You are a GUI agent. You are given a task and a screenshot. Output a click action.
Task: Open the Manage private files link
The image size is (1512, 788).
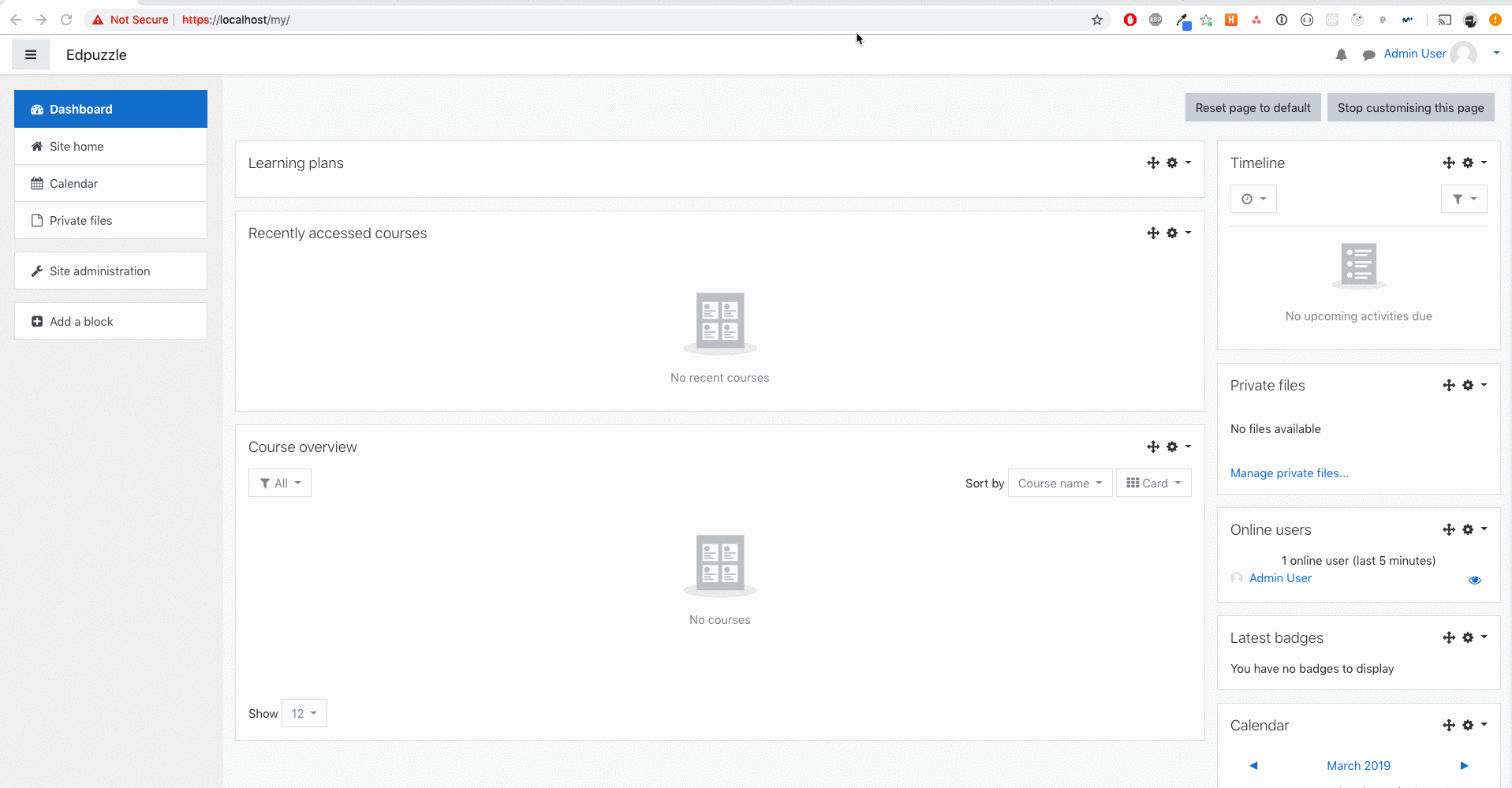1289,472
